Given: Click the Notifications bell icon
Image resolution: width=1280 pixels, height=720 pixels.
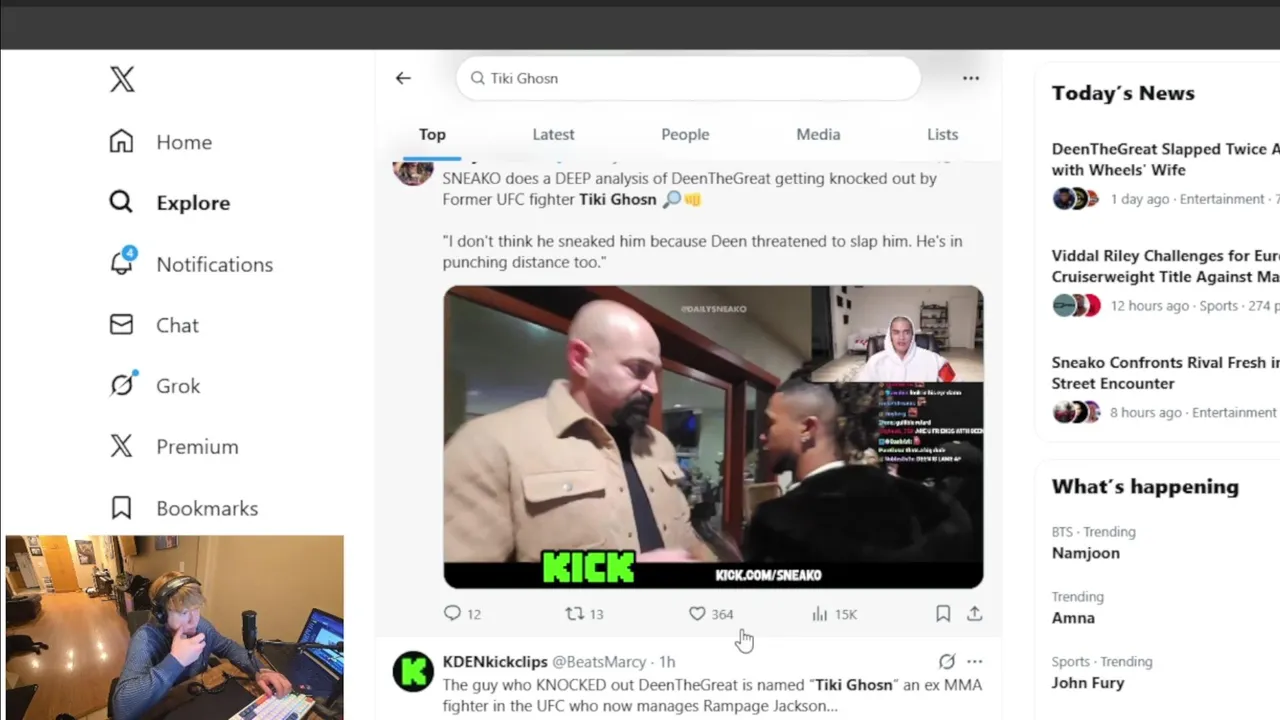Looking at the screenshot, I should [x=121, y=263].
